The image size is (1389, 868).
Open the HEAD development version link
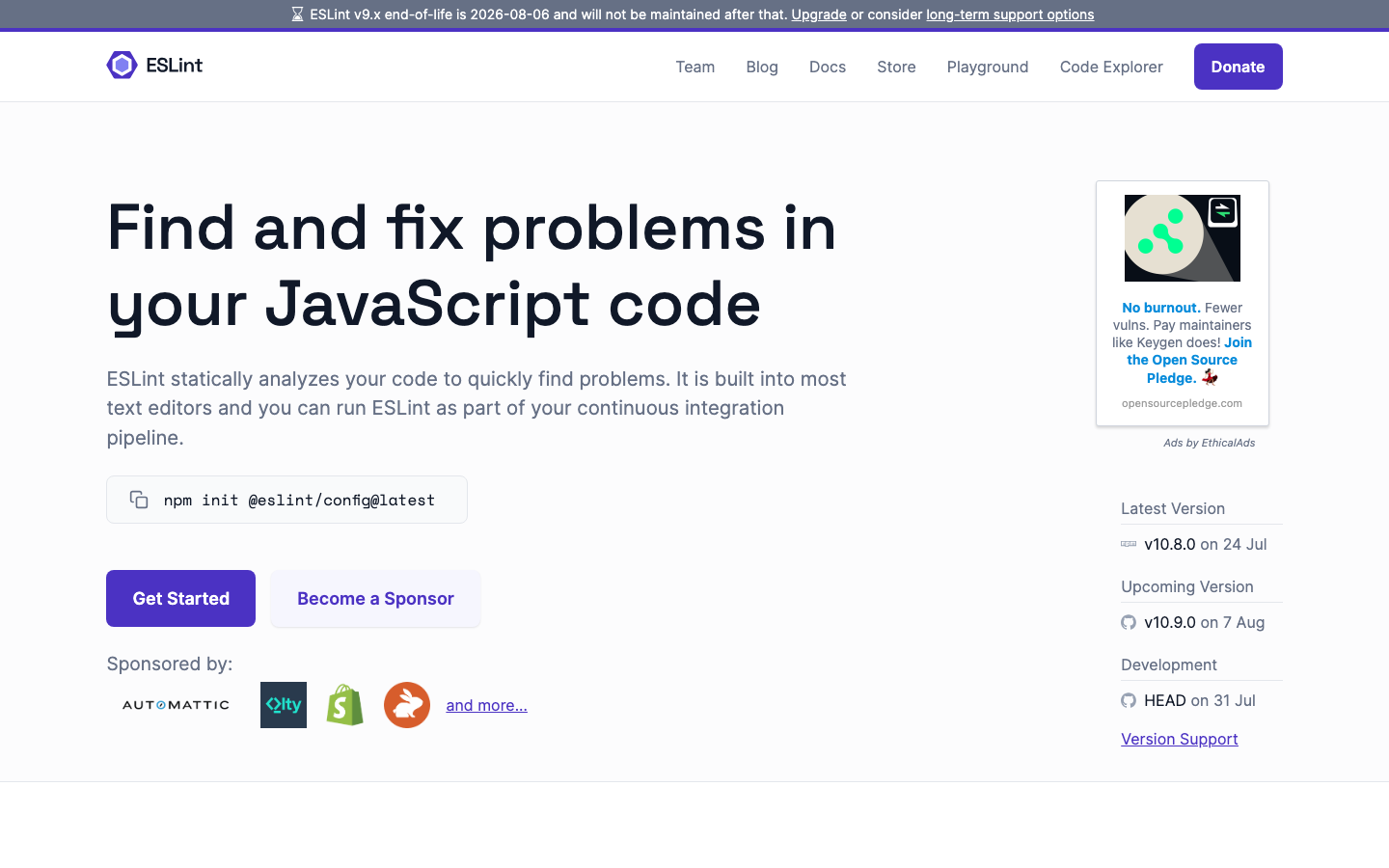click(1165, 700)
